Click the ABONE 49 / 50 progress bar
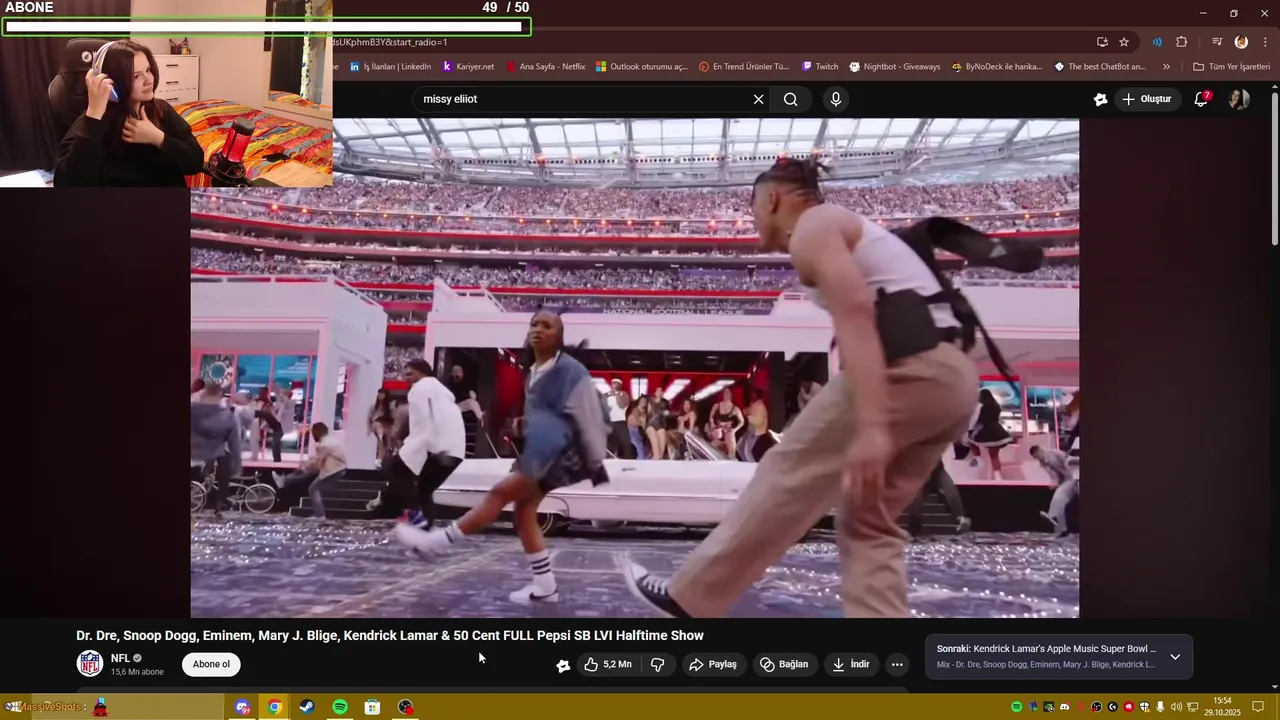Viewport: 1280px width, 720px height. coord(266,27)
